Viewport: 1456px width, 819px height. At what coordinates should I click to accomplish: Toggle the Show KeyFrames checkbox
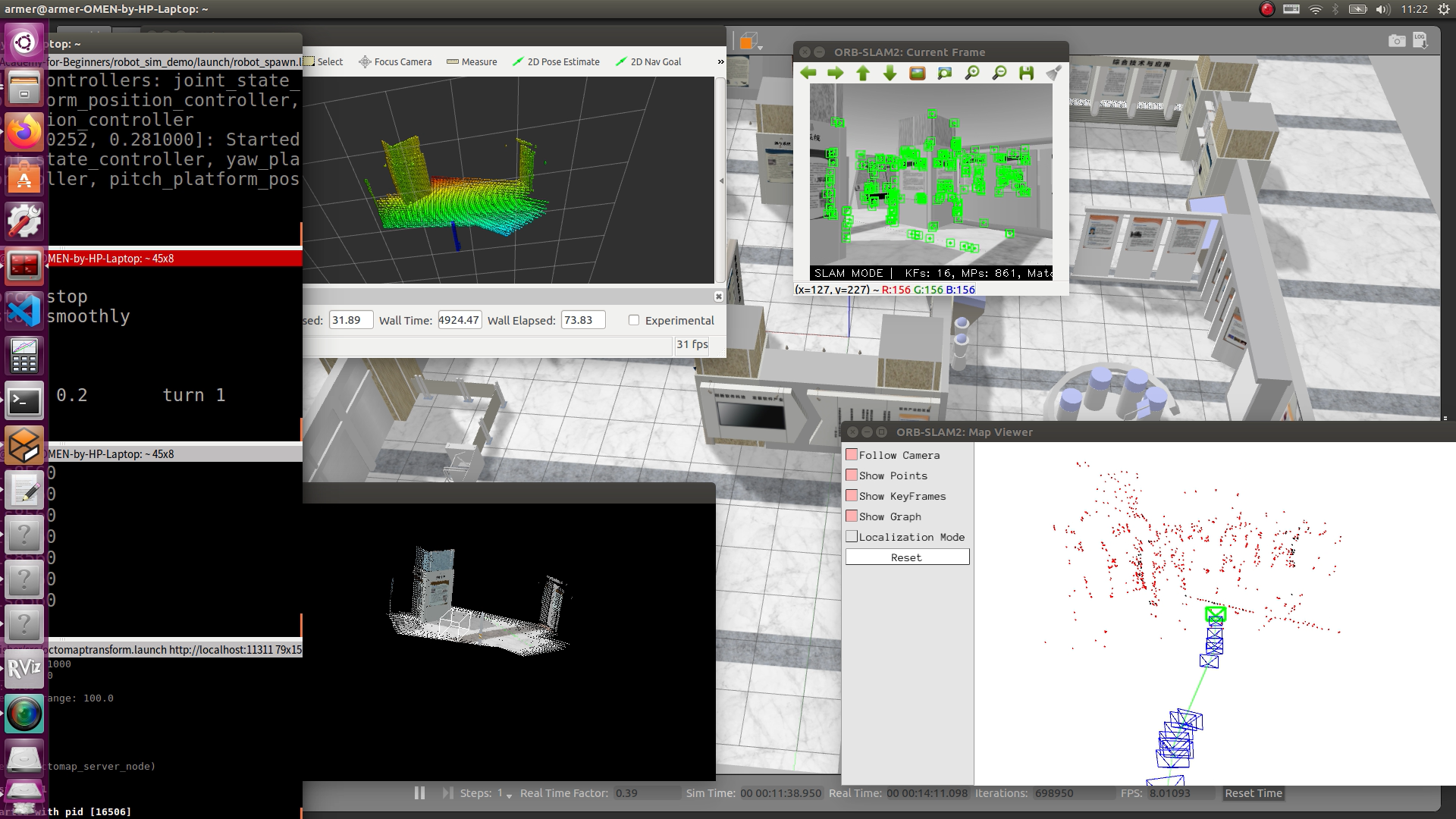[852, 496]
